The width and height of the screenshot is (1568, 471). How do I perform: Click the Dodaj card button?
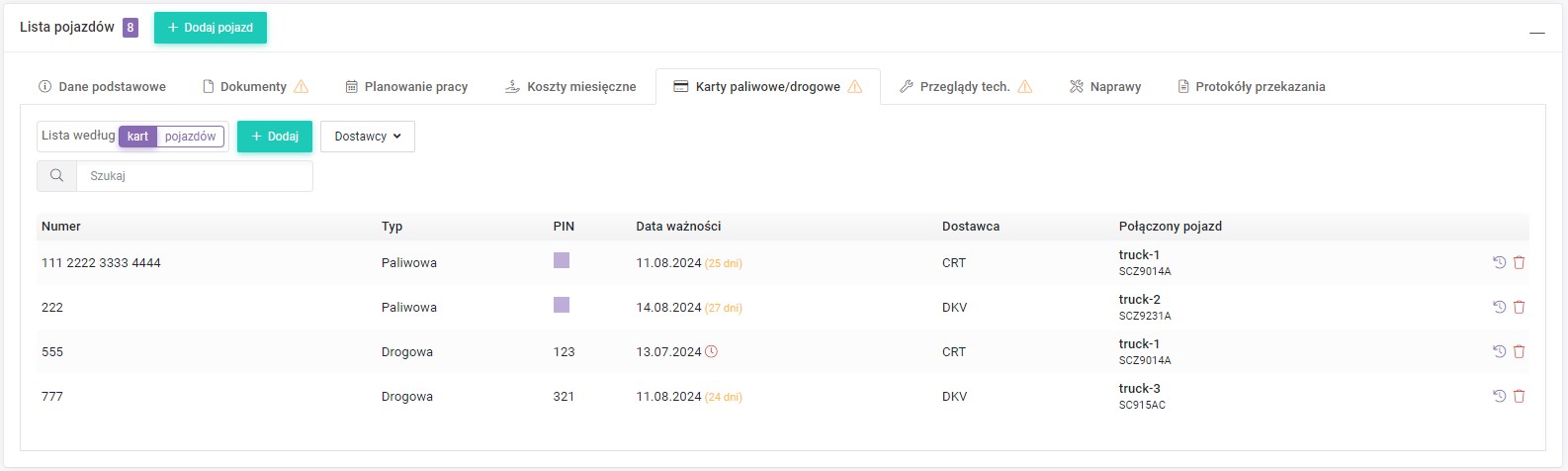[x=275, y=137]
